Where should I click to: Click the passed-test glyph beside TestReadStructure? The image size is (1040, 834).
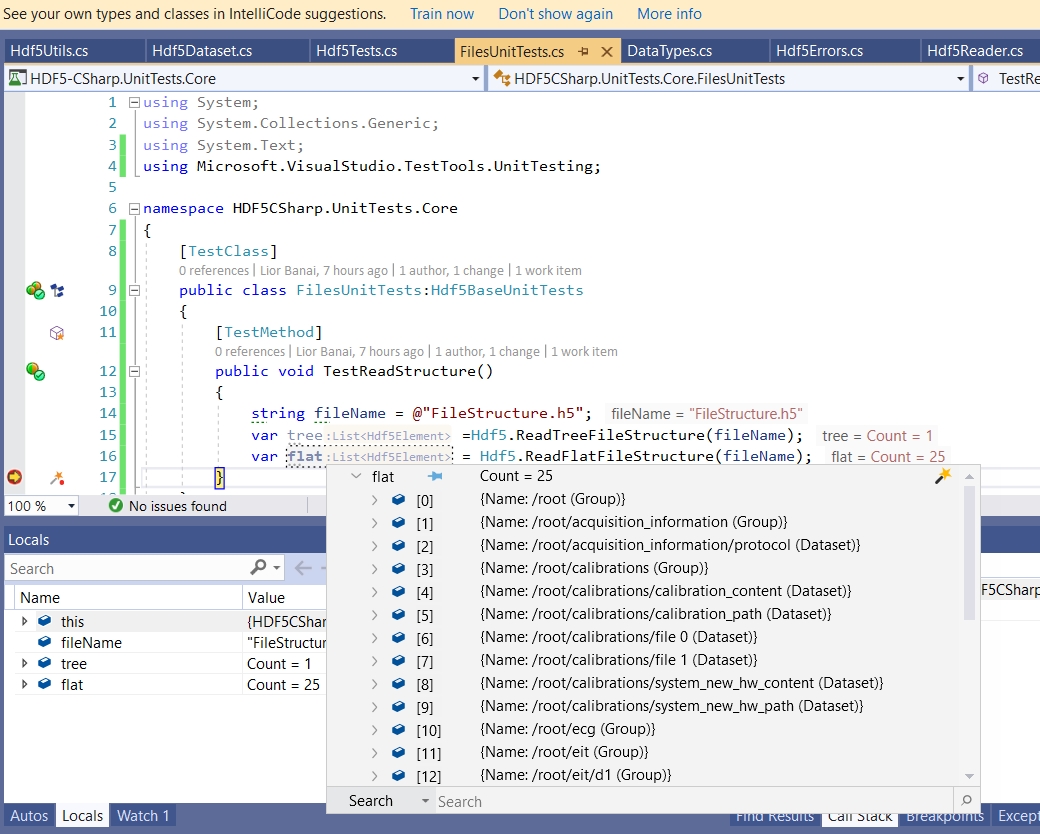[x=37, y=372]
